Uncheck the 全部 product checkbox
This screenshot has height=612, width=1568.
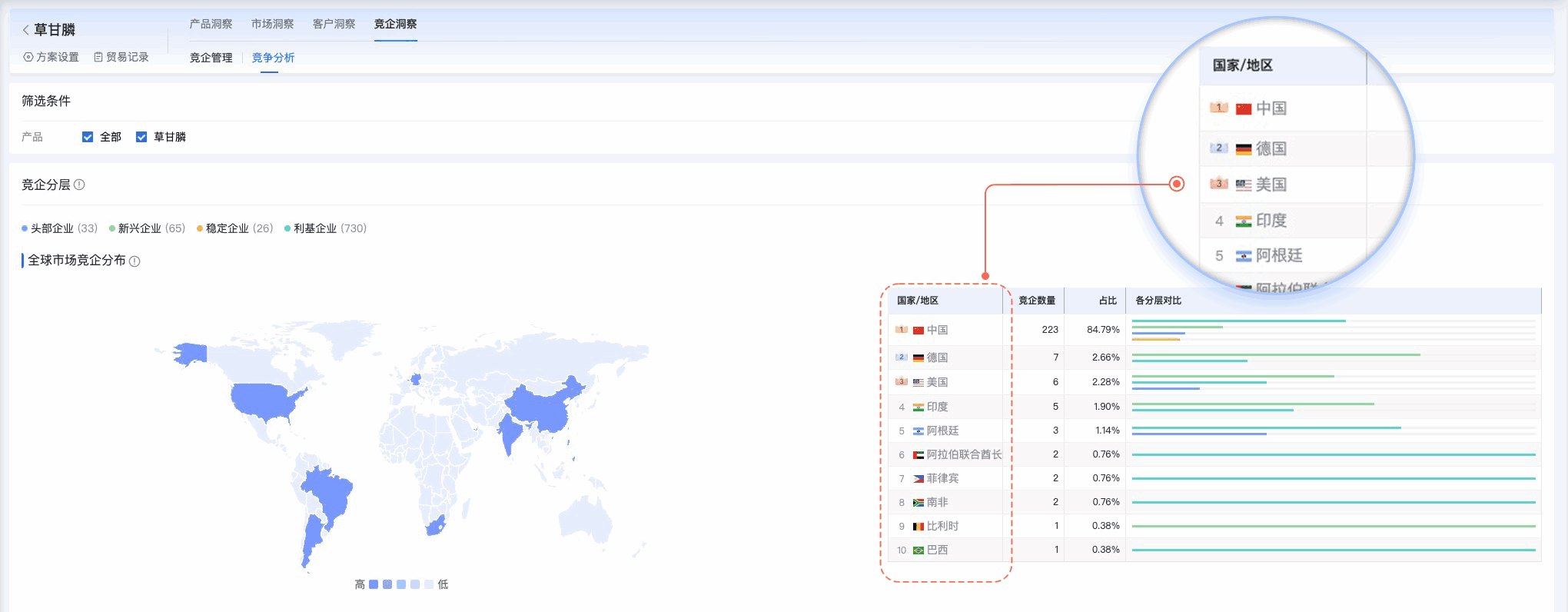pyautogui.click(x=88, y=137)
